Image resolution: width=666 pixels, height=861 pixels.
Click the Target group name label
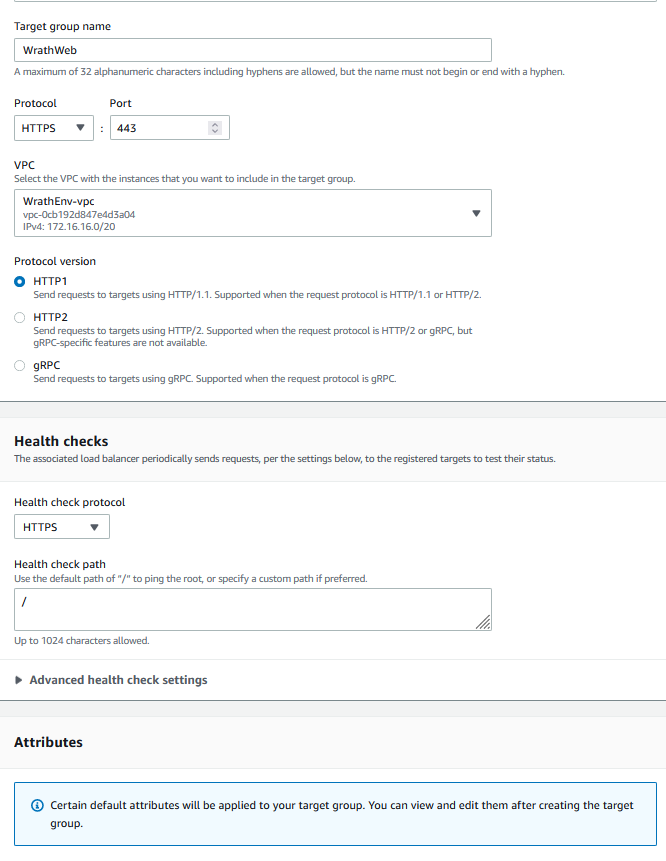point(62,26)
